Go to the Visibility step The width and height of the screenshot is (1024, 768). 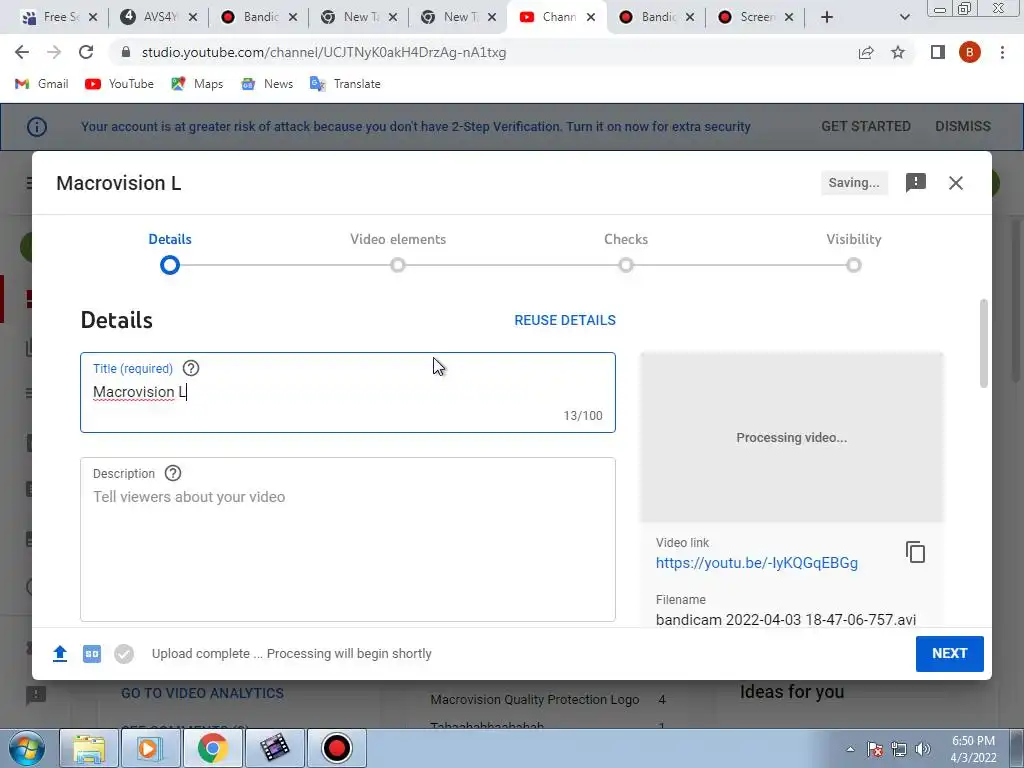(x=854, y=251)
